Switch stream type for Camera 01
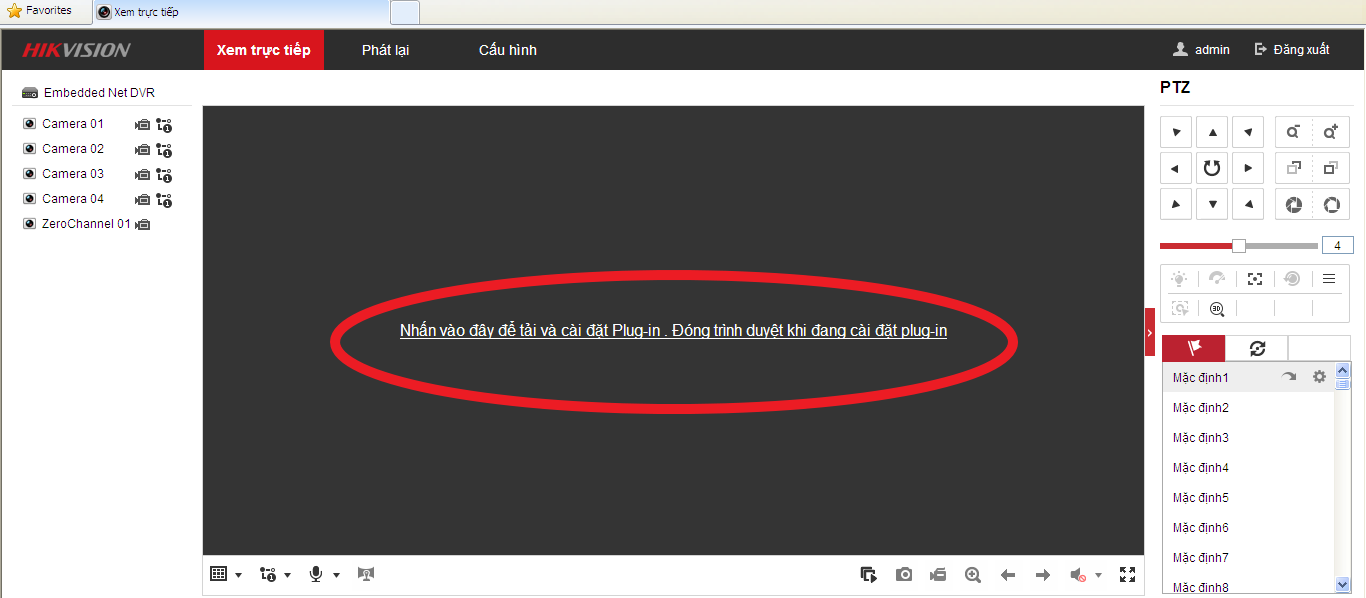 click(x=164, y=125)
